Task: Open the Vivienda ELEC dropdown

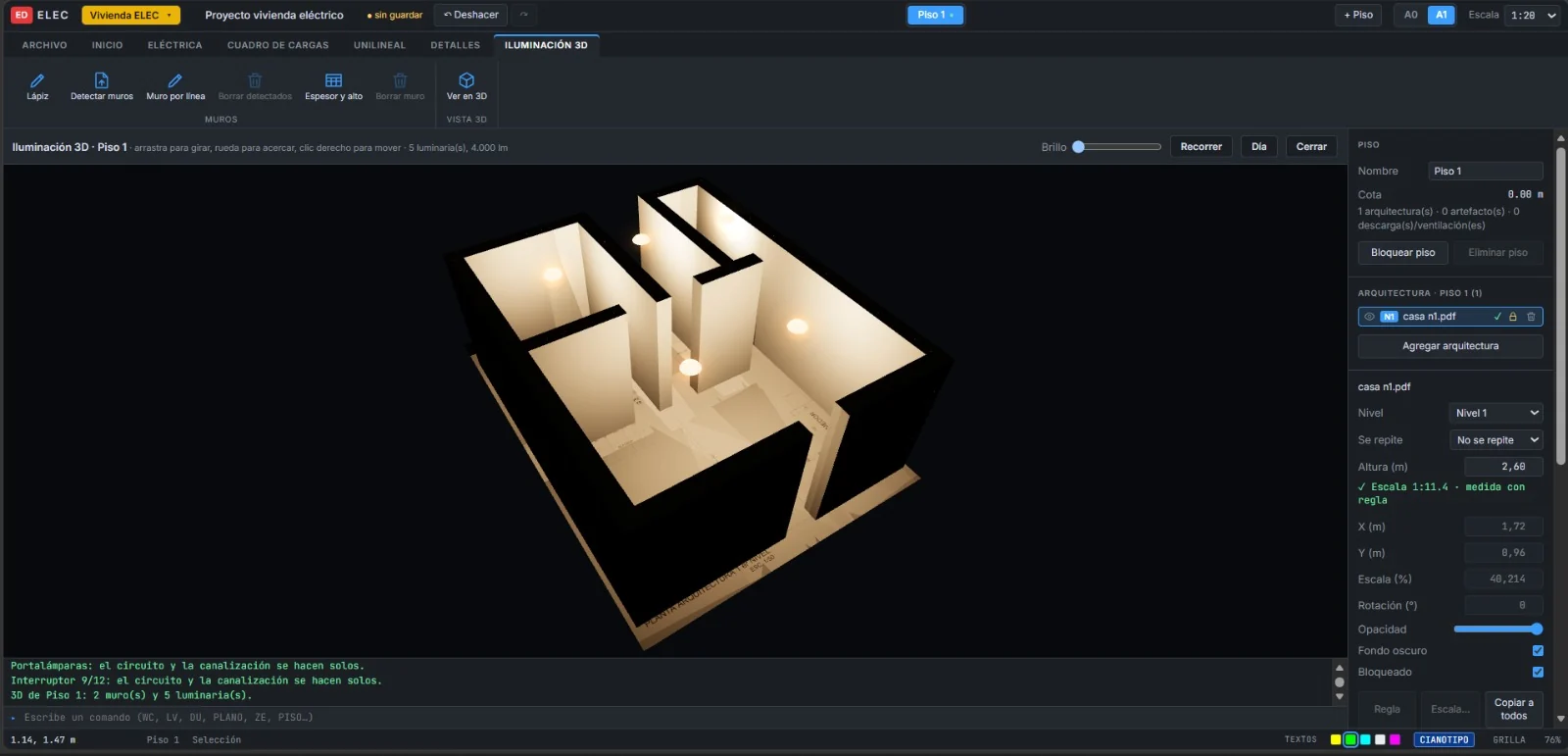Action: coord(131,15)
